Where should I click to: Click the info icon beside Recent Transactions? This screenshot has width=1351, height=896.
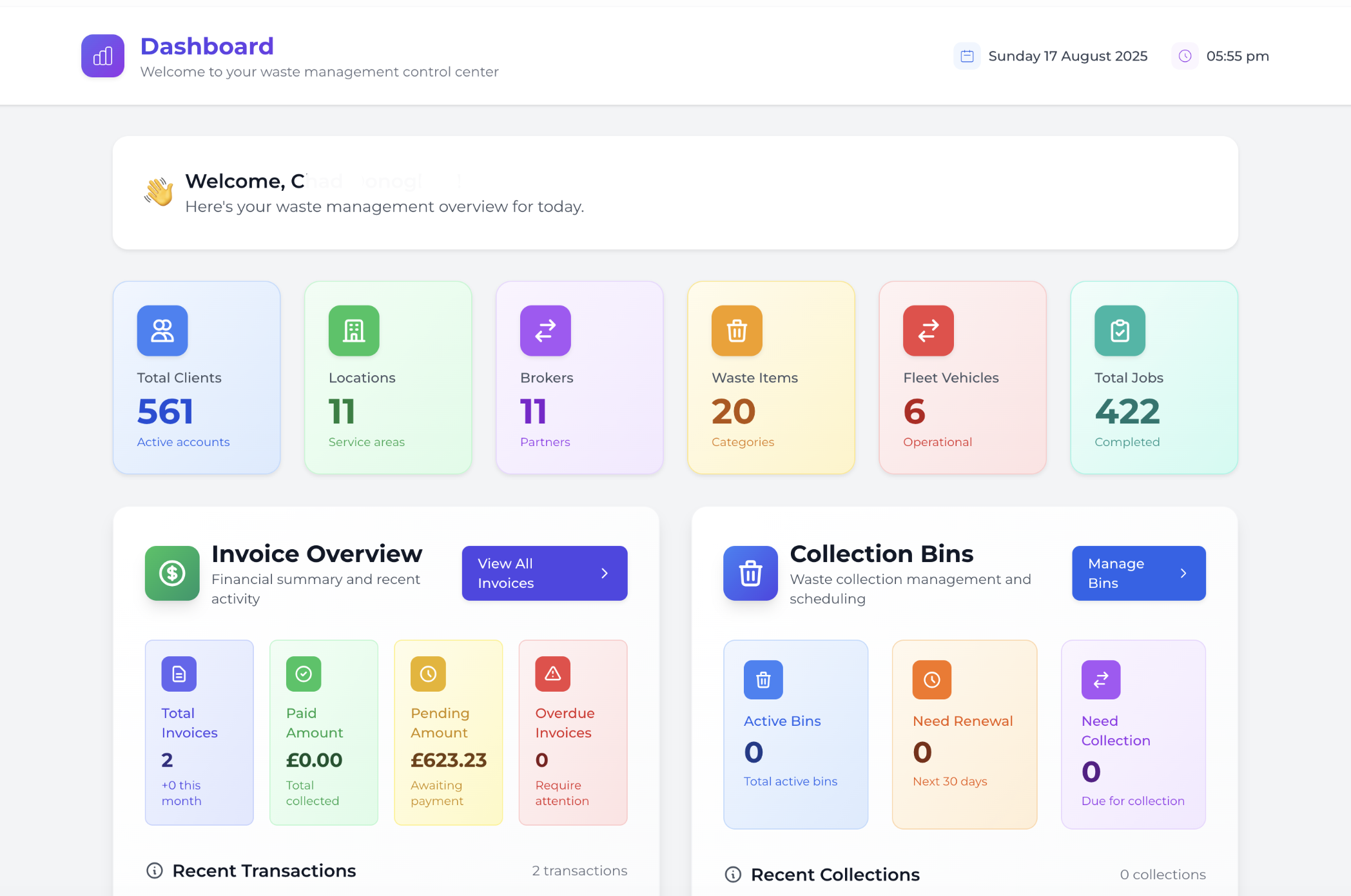pos(155,871)
